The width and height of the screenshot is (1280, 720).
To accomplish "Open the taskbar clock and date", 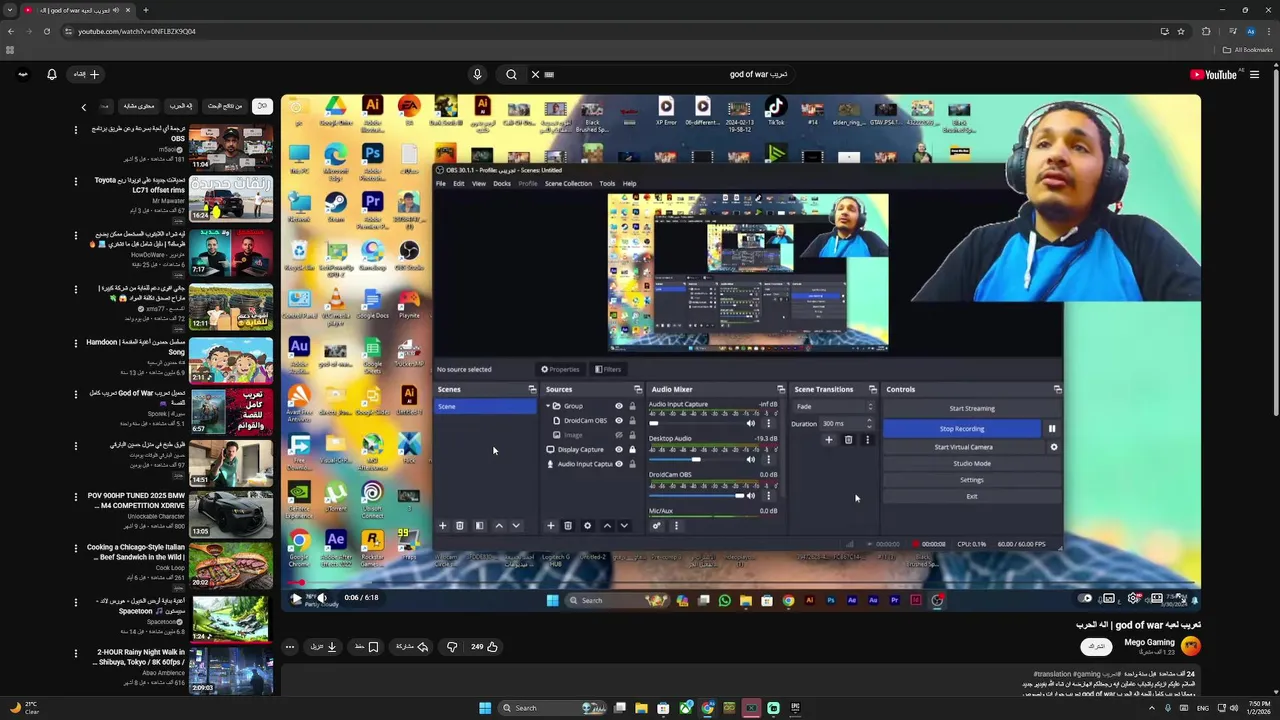I will point(1258,708).
